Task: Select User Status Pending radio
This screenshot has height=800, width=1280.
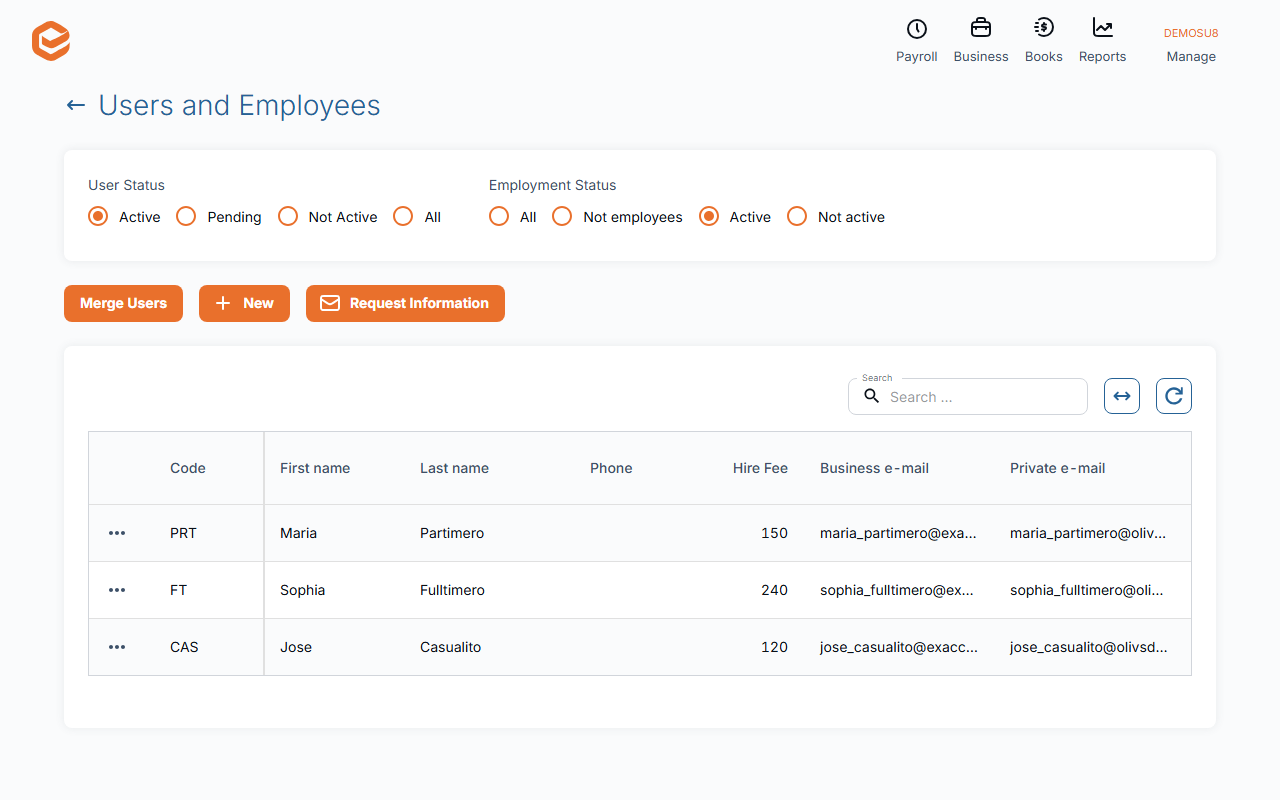Action: click(186, 216)
